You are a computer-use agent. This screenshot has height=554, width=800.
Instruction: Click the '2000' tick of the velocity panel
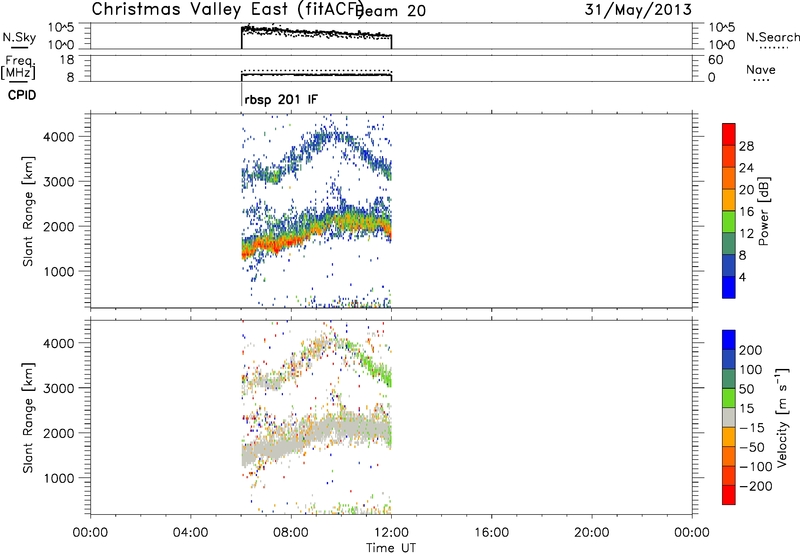click(x=58, y=433)
